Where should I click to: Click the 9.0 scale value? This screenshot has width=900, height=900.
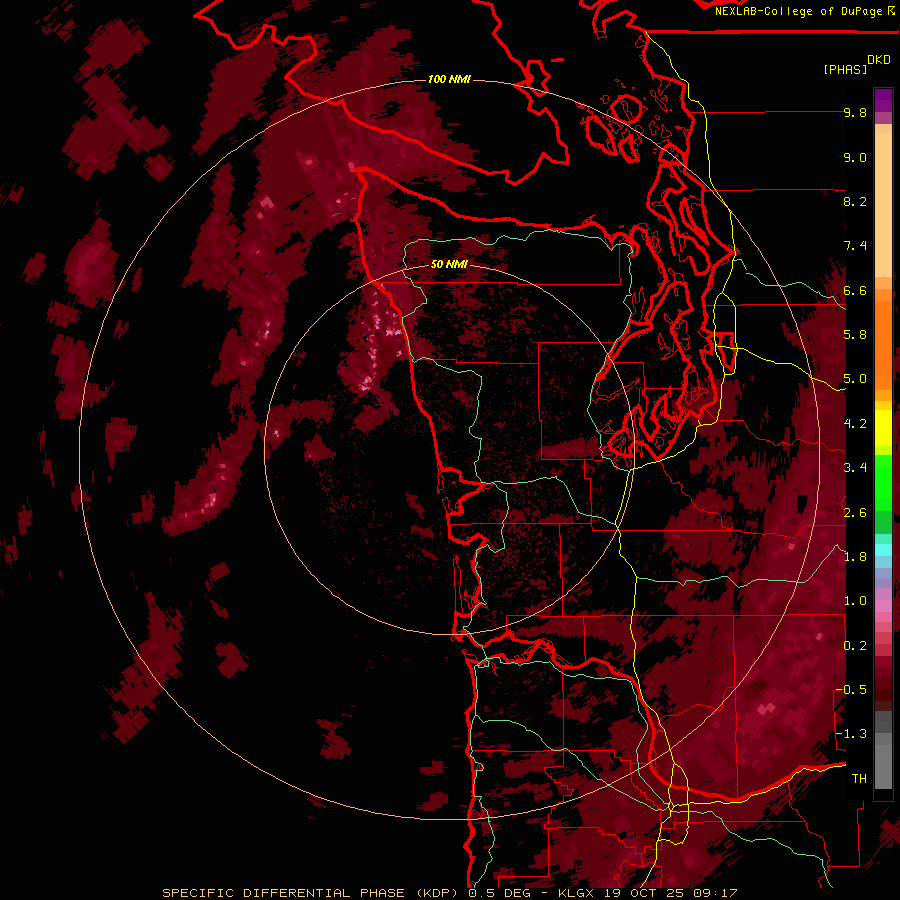pyautogui.click(x=855, y=158)
